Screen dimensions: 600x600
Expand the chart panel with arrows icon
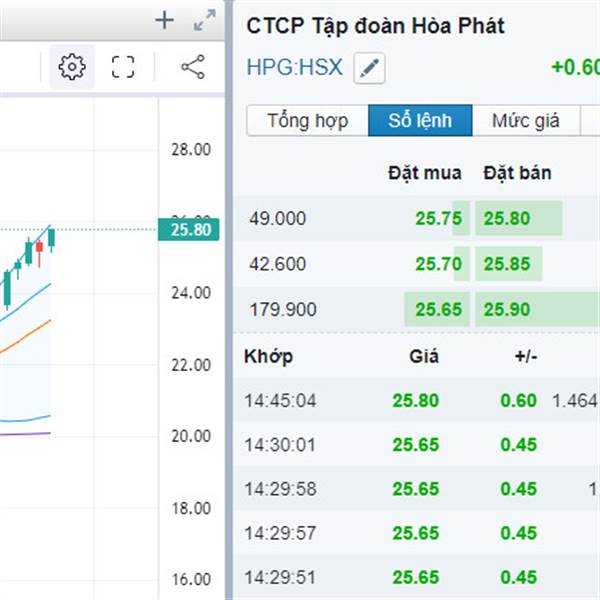click(x=205, y=20)
